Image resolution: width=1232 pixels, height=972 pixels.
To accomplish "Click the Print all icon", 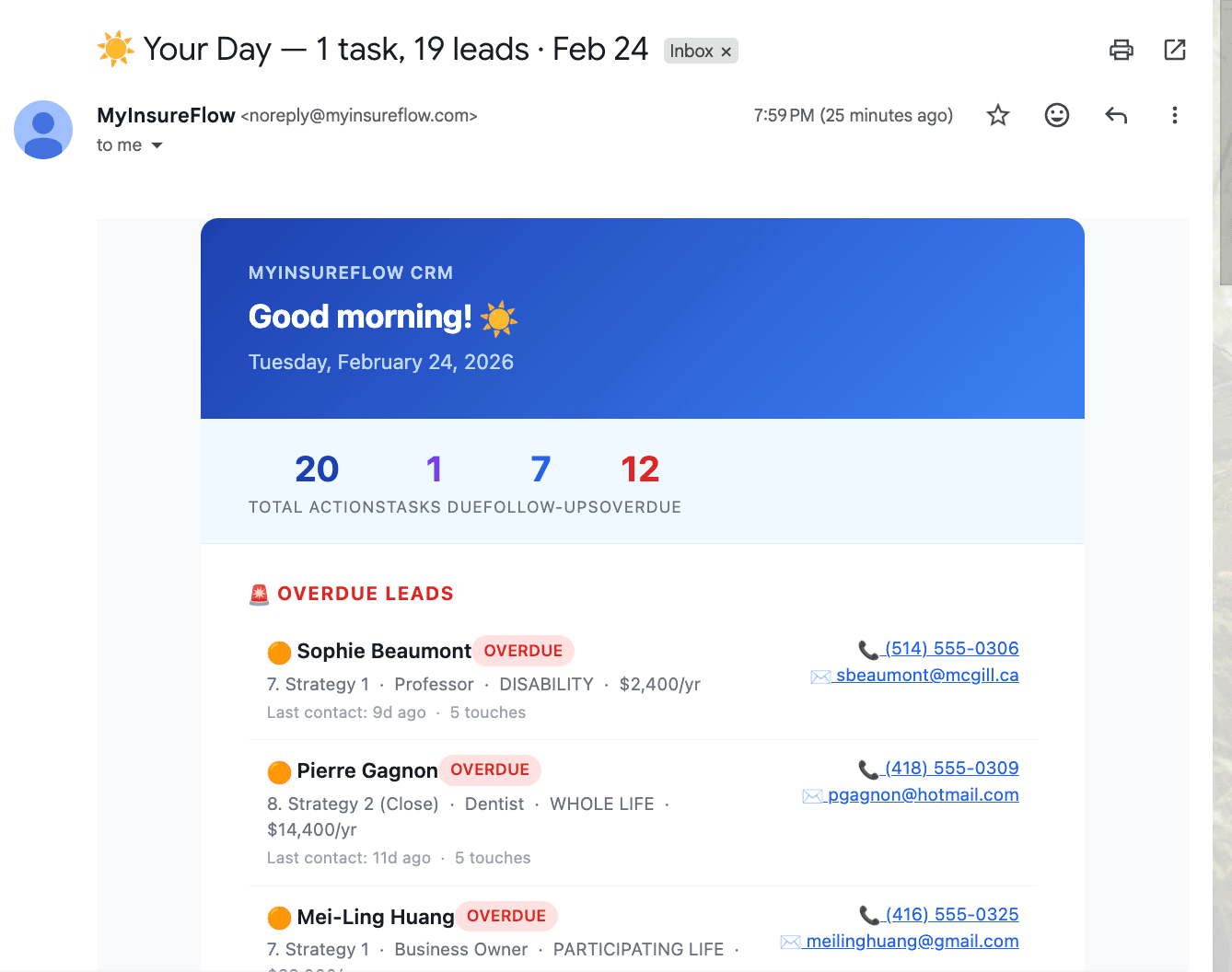I will click(1121, 50).
